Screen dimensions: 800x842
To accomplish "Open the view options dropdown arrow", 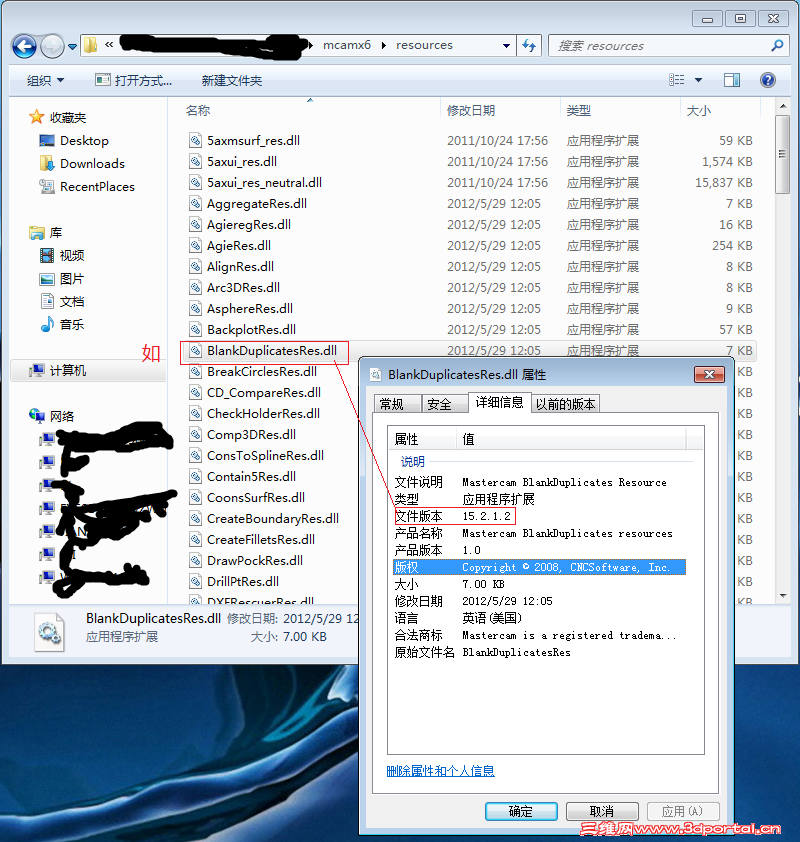I will 699,80.
